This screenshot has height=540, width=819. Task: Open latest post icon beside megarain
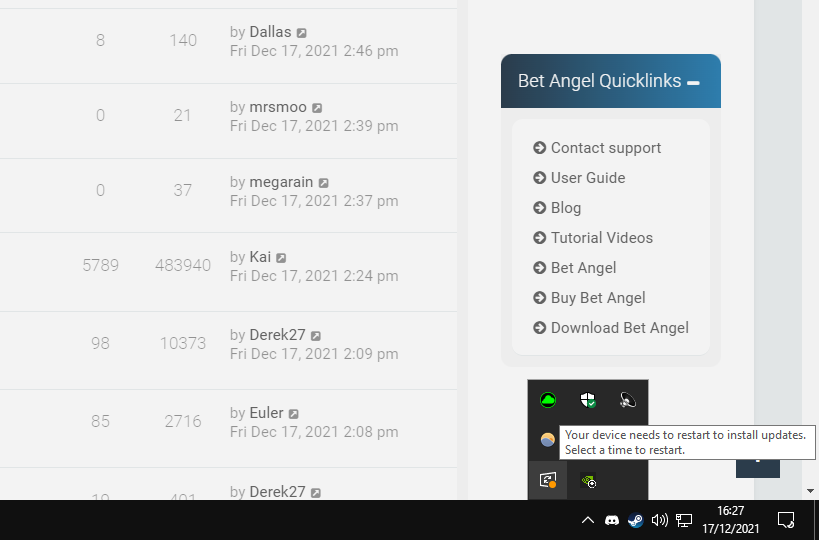324,183
